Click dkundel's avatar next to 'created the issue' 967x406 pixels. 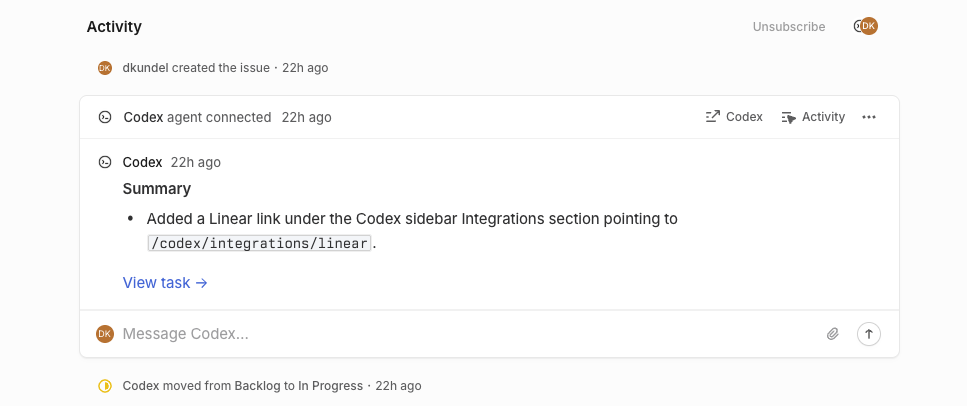coord(105,68)
